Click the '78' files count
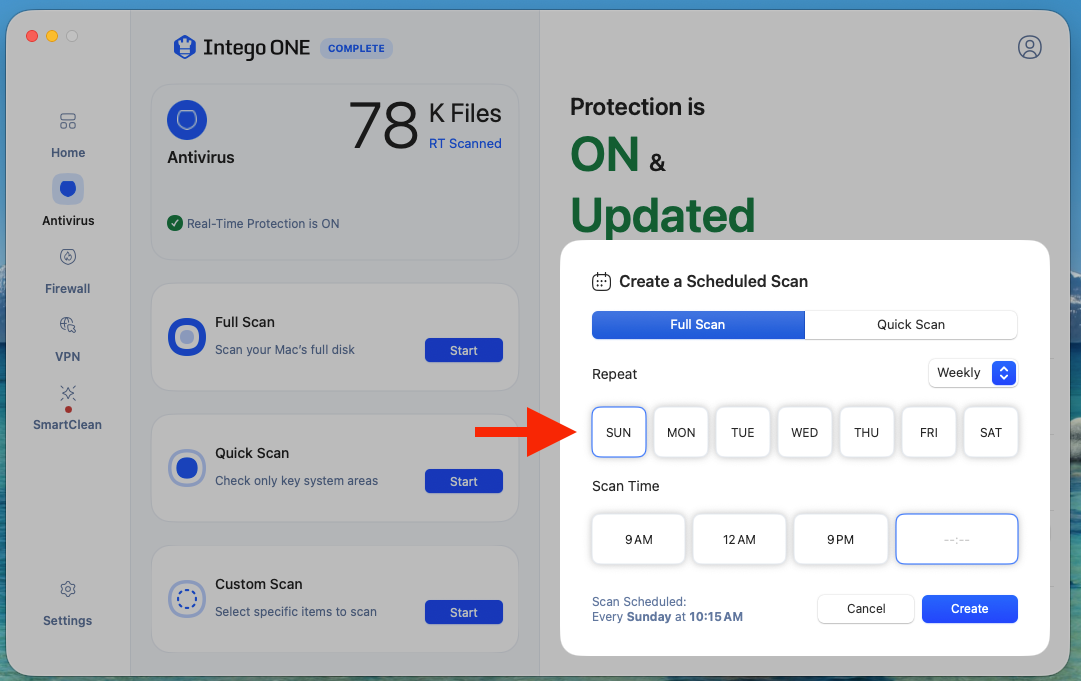1081x681 pixels. point(383,125)
